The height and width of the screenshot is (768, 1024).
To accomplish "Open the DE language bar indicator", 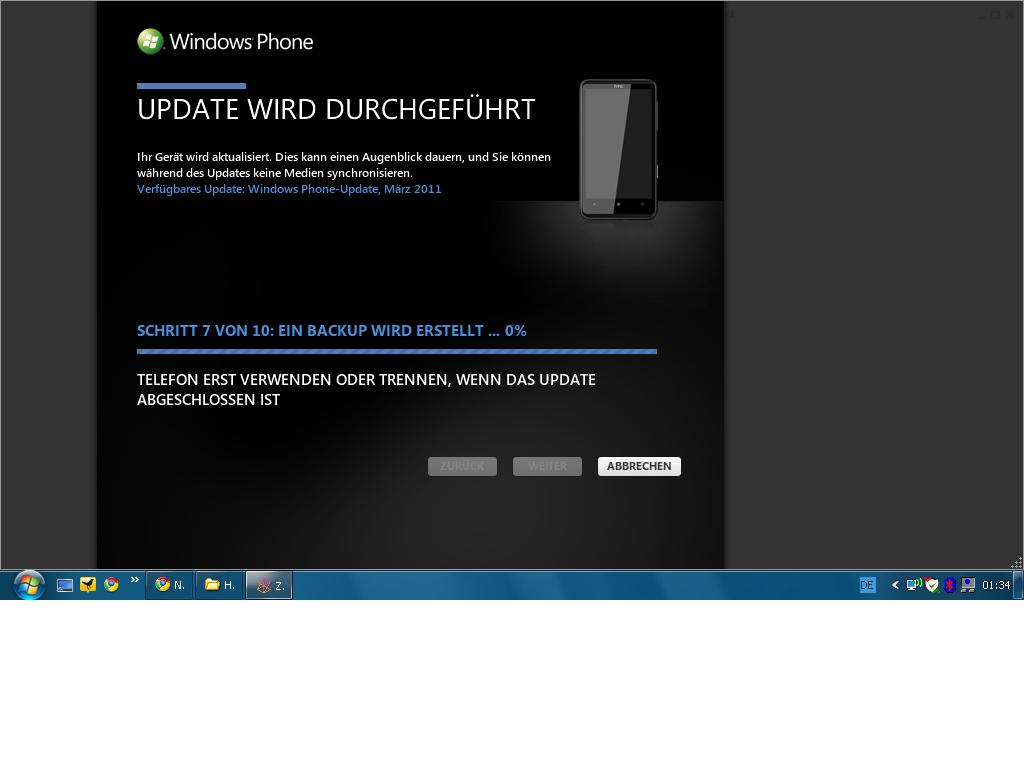I will 867,585.
